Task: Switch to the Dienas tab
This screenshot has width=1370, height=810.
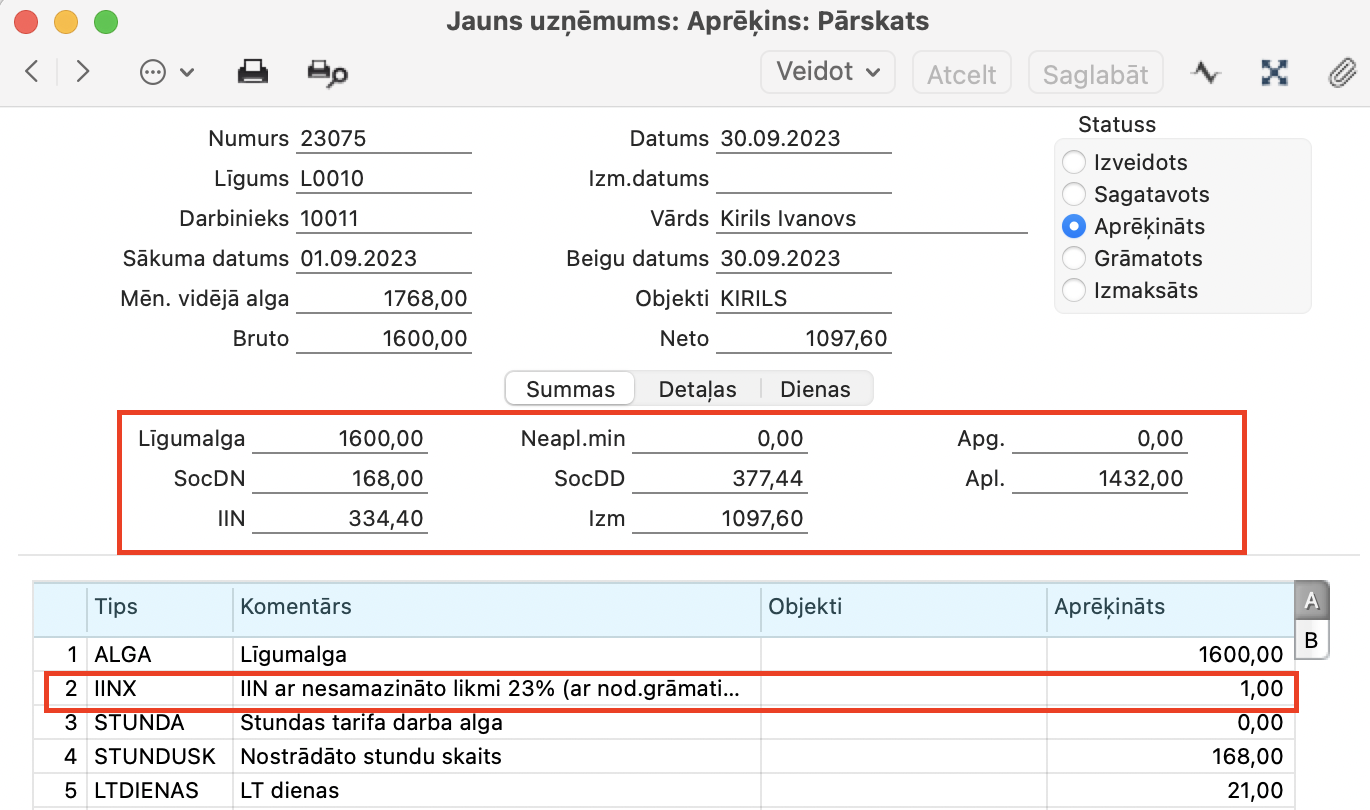Action: [x=815, y=389]
